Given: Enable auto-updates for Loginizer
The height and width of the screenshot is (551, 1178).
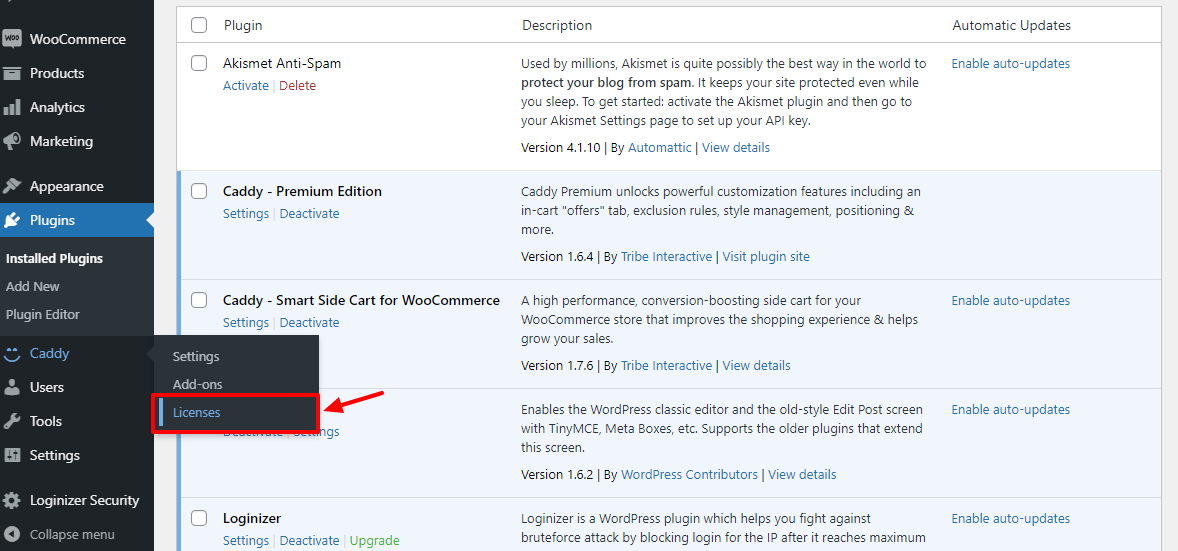Looking at the screenshot, I should (1010, 519).
